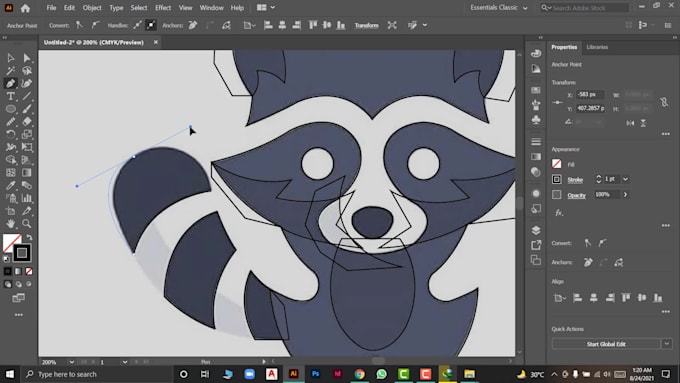Viewport: 680px width, 383px height.
Task: Select the Selection tool arrow
Action: coord(10,58)
